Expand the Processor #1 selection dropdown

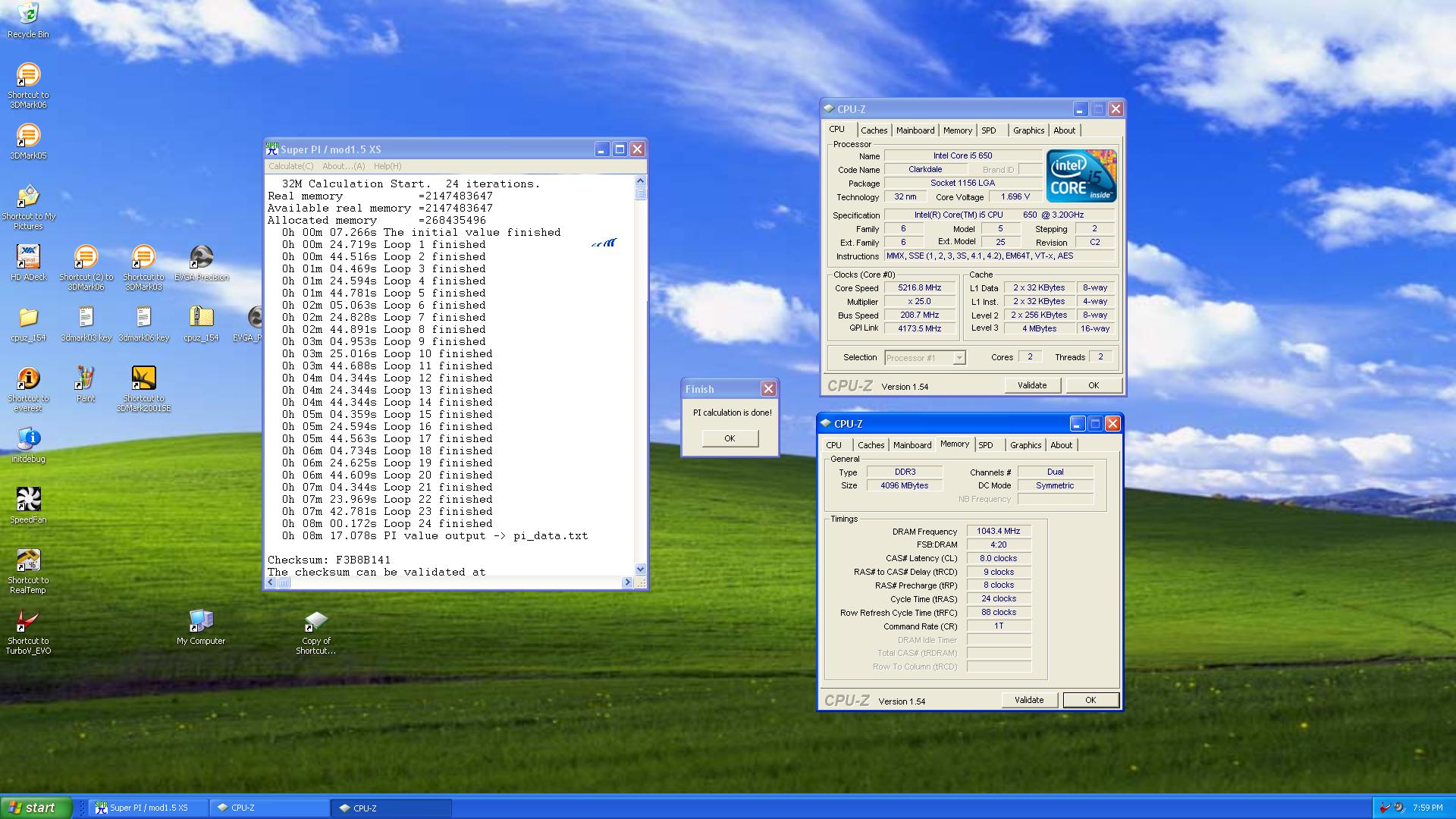click(959, 358)
